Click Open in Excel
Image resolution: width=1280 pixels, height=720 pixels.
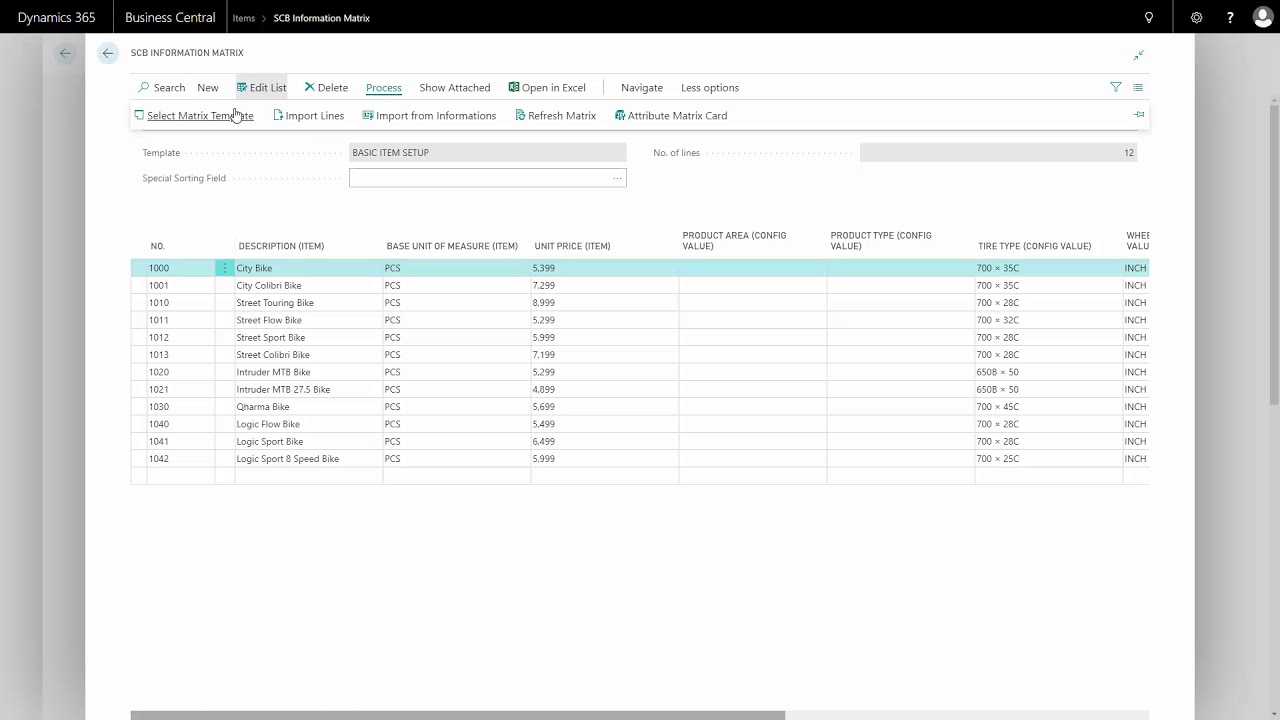(547, 87)
